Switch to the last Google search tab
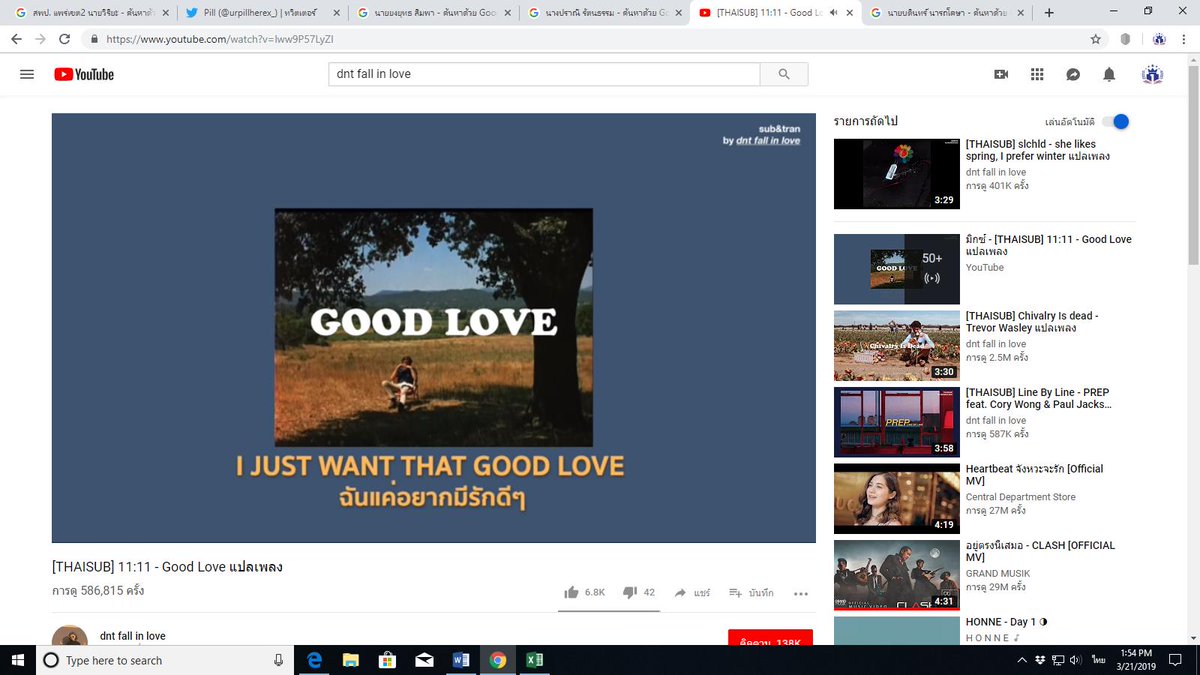The image size is (1200, 675). [947, 13]
